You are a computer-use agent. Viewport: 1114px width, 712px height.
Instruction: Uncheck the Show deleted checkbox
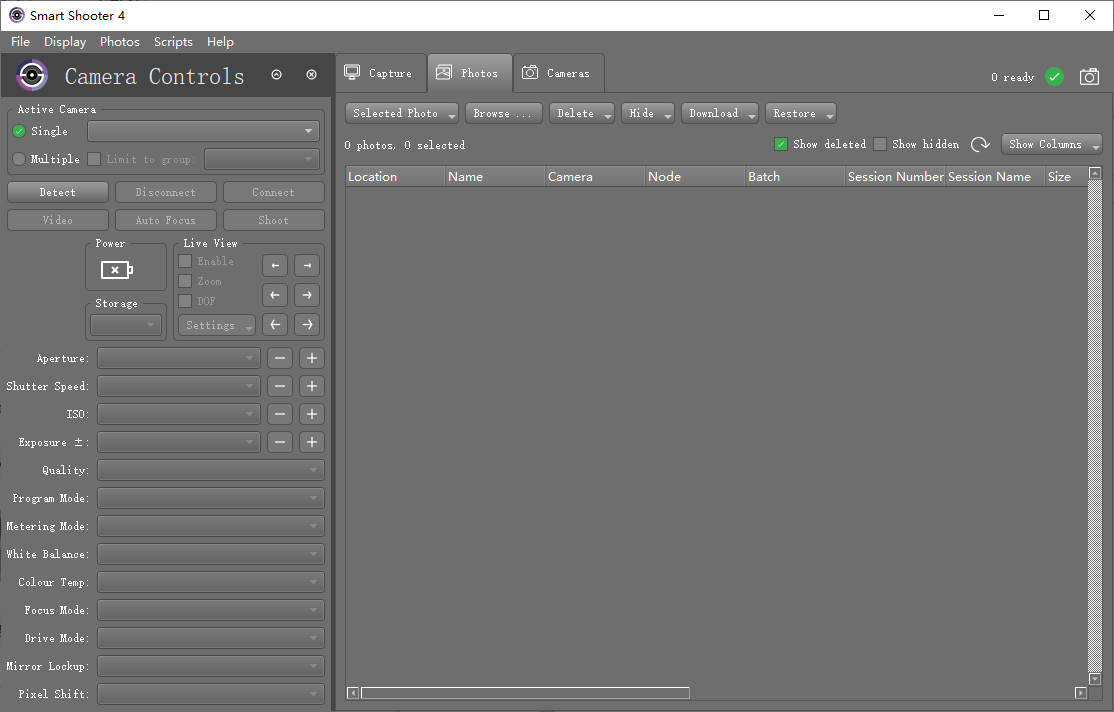(x=781, y=144)
